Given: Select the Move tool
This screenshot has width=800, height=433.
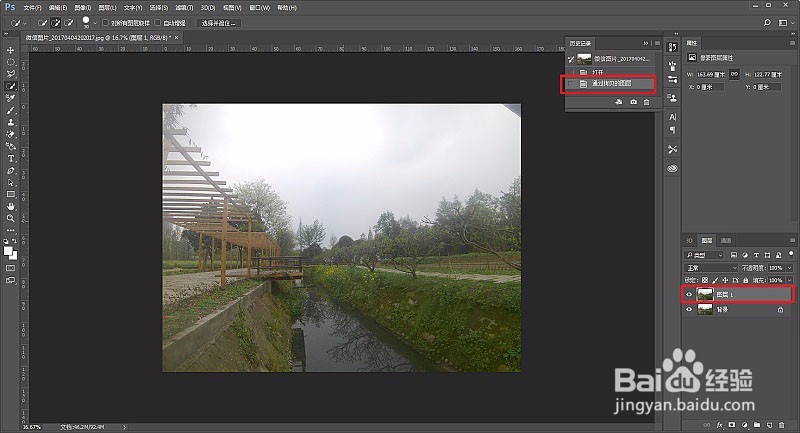Looking at the screenshot, I should 10,50.
